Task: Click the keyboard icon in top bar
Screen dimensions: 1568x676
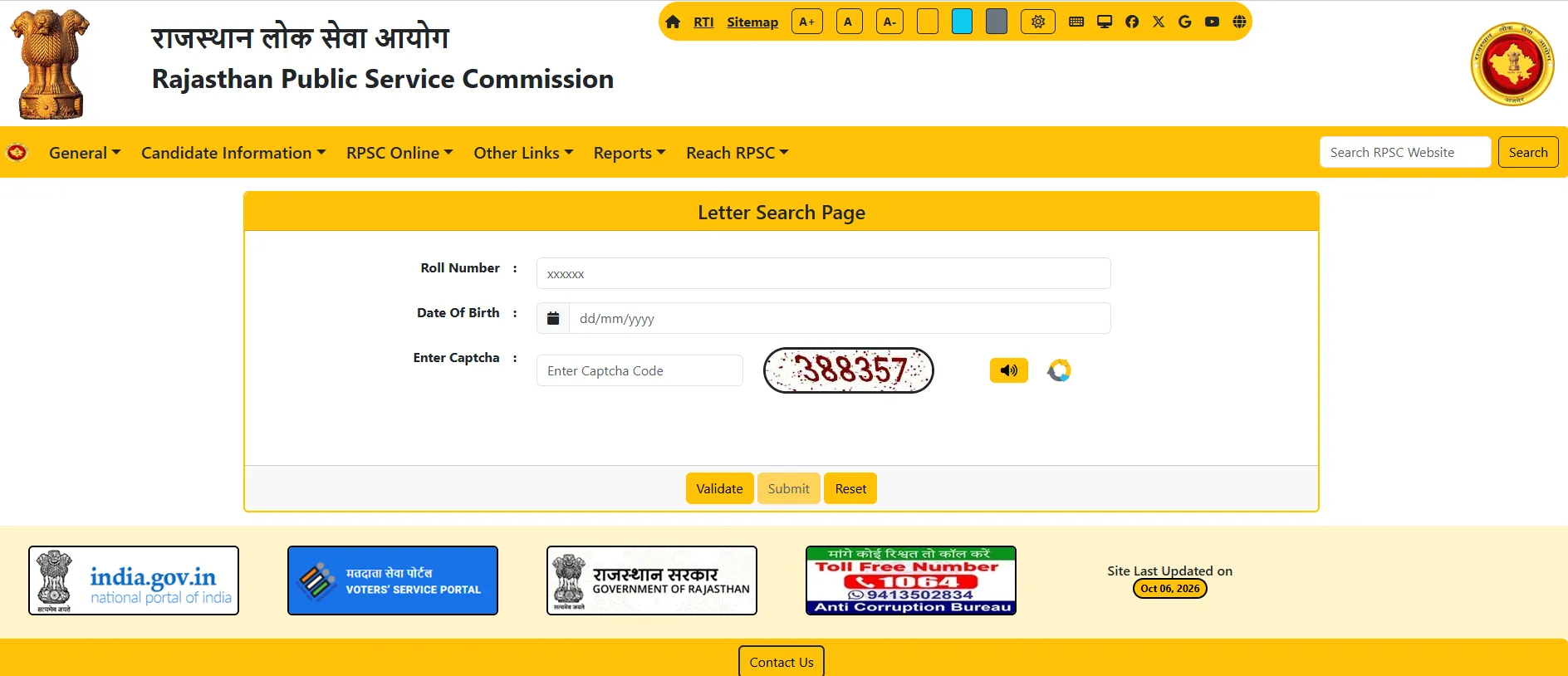Action: tap(1076, 22)
